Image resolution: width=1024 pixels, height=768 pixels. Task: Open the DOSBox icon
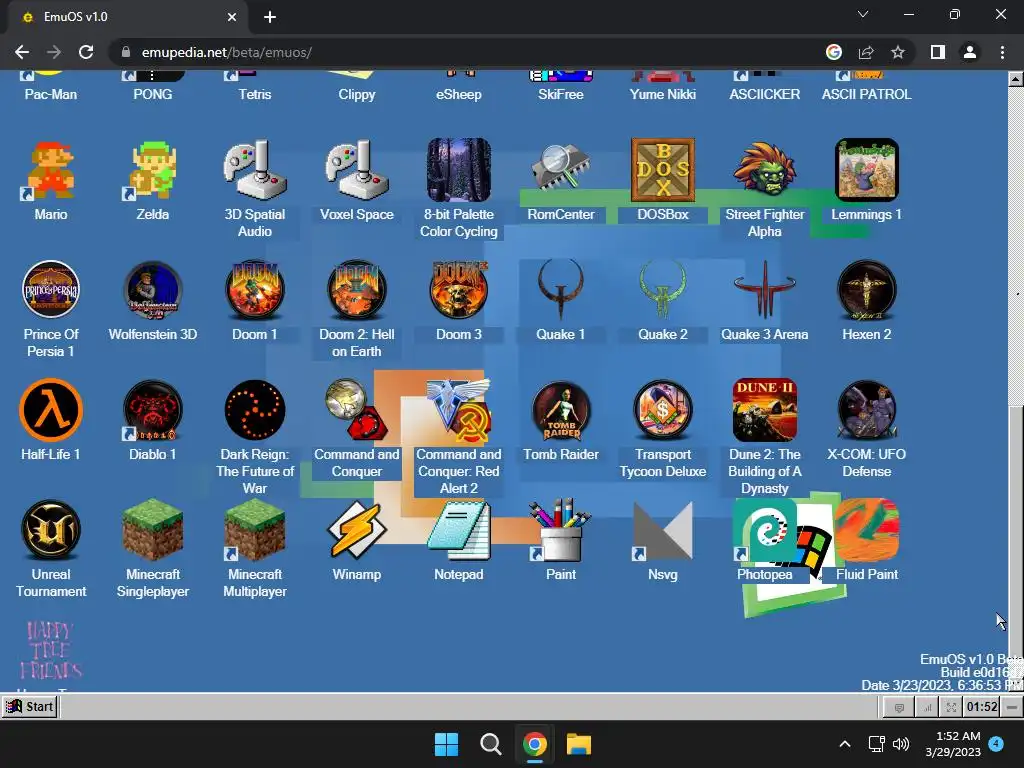(663, 171)
